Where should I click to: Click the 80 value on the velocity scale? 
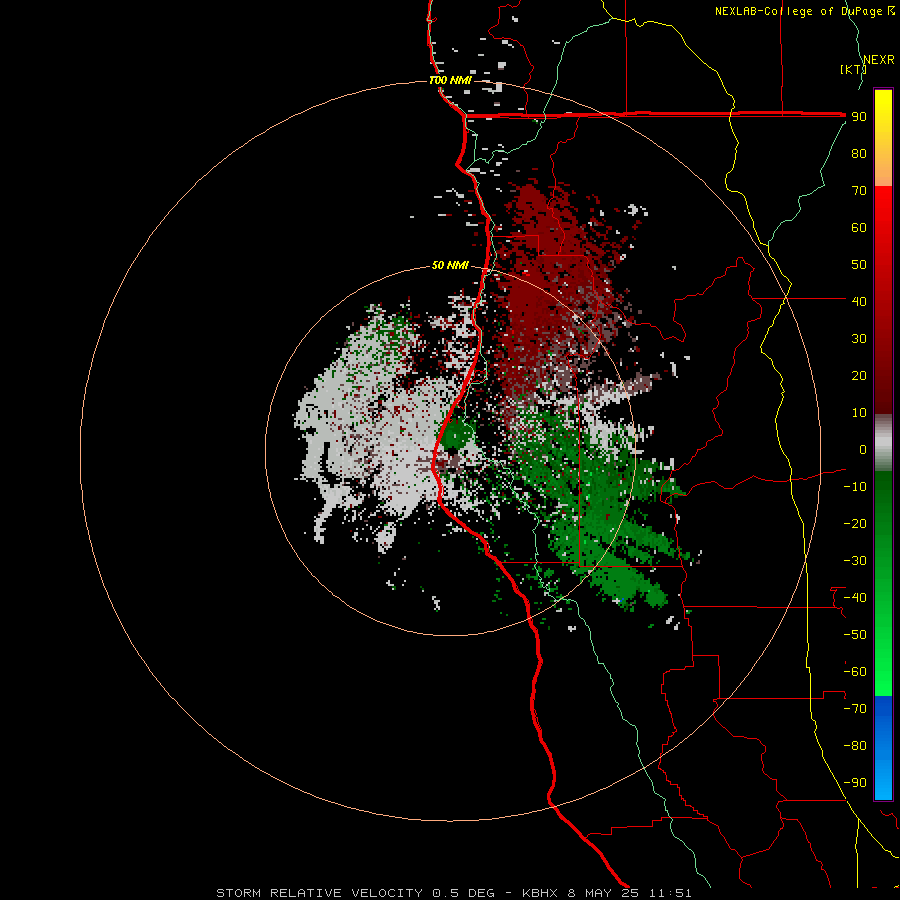click(859, 154)
